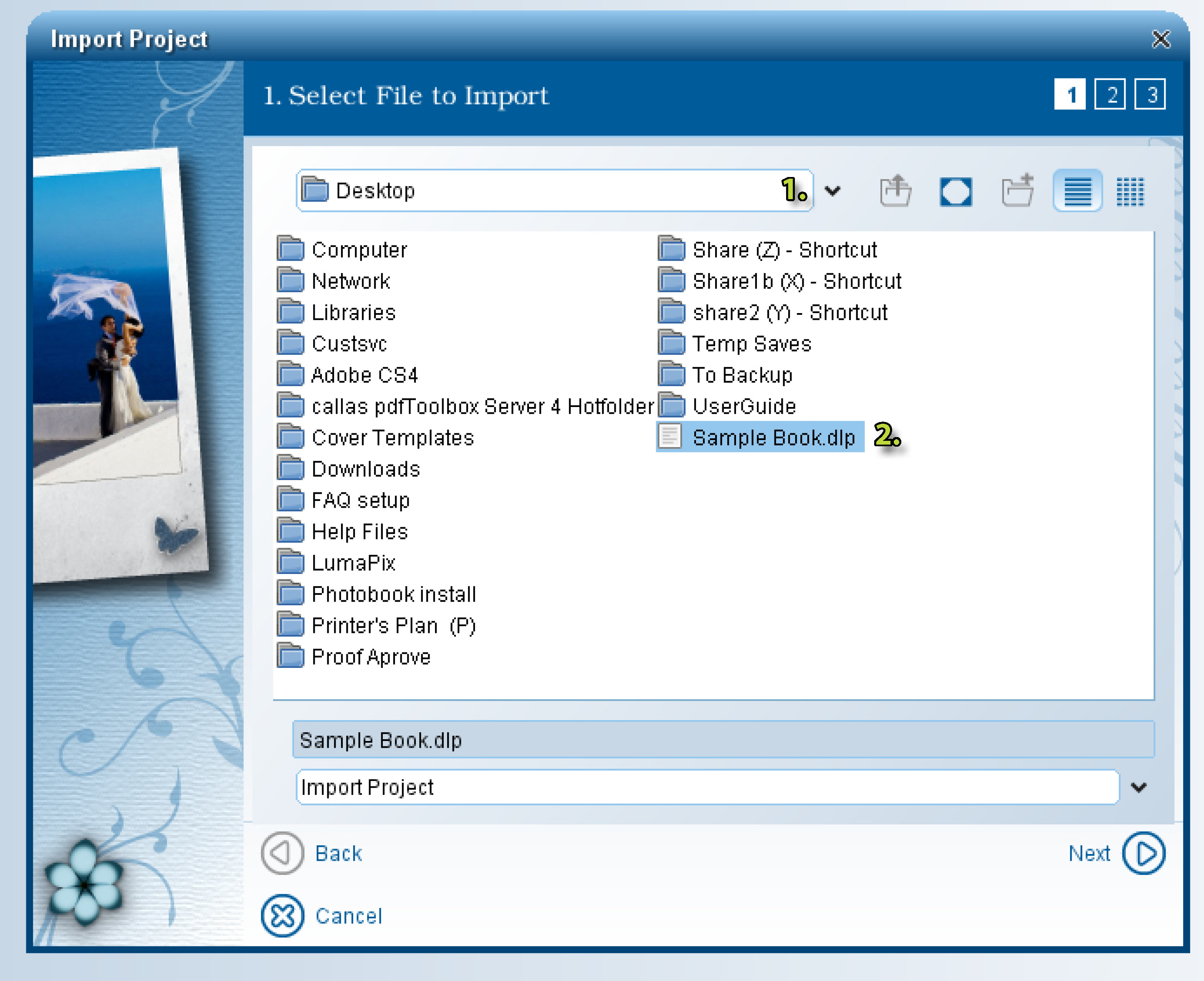The image size is (1204, 981).
Task: Click the Libraries folder icon
Action: coord(291,311)
